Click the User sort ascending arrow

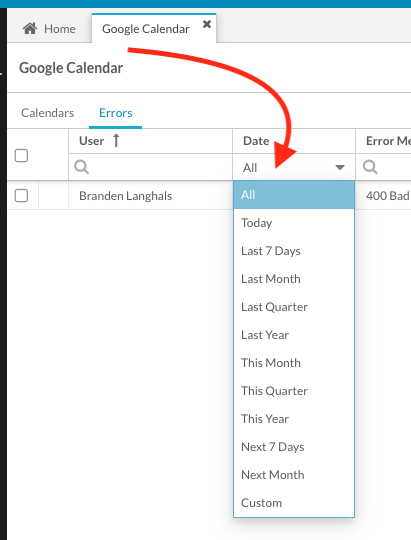point(116,141)
